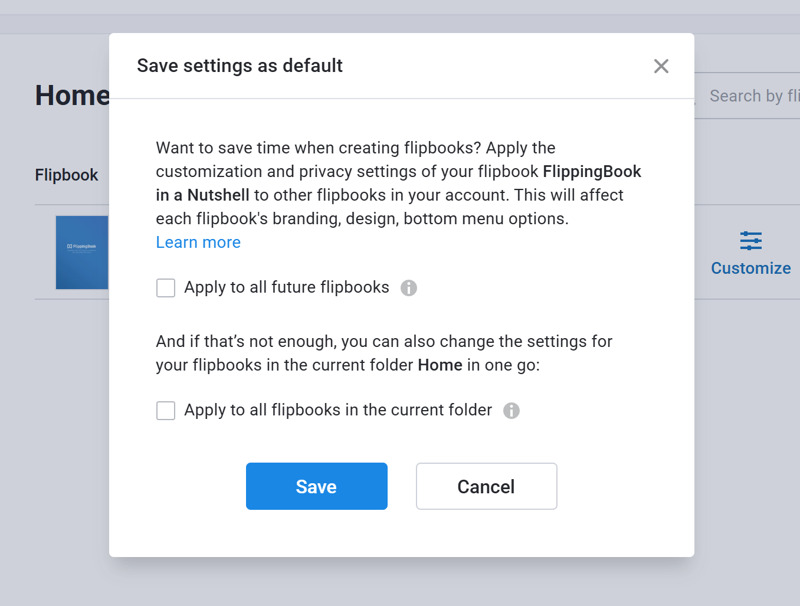This screenshot has width=800, height=606.
Task: Open the Learn more link
Action: coord(198,242)
